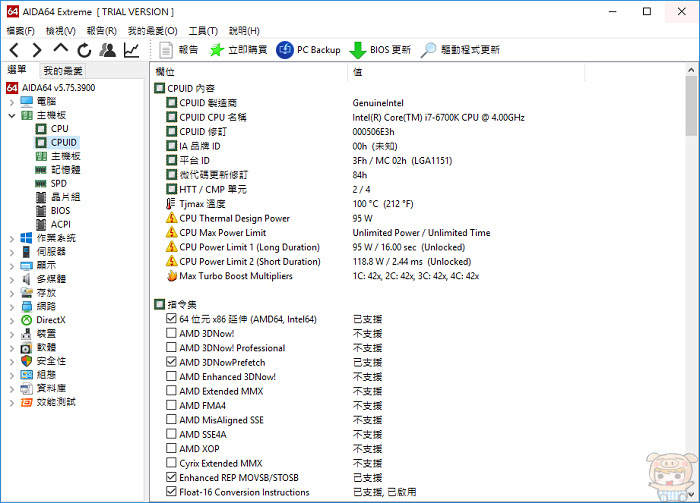Switch to the 選單 menu tab

click(x=17, y=70)
